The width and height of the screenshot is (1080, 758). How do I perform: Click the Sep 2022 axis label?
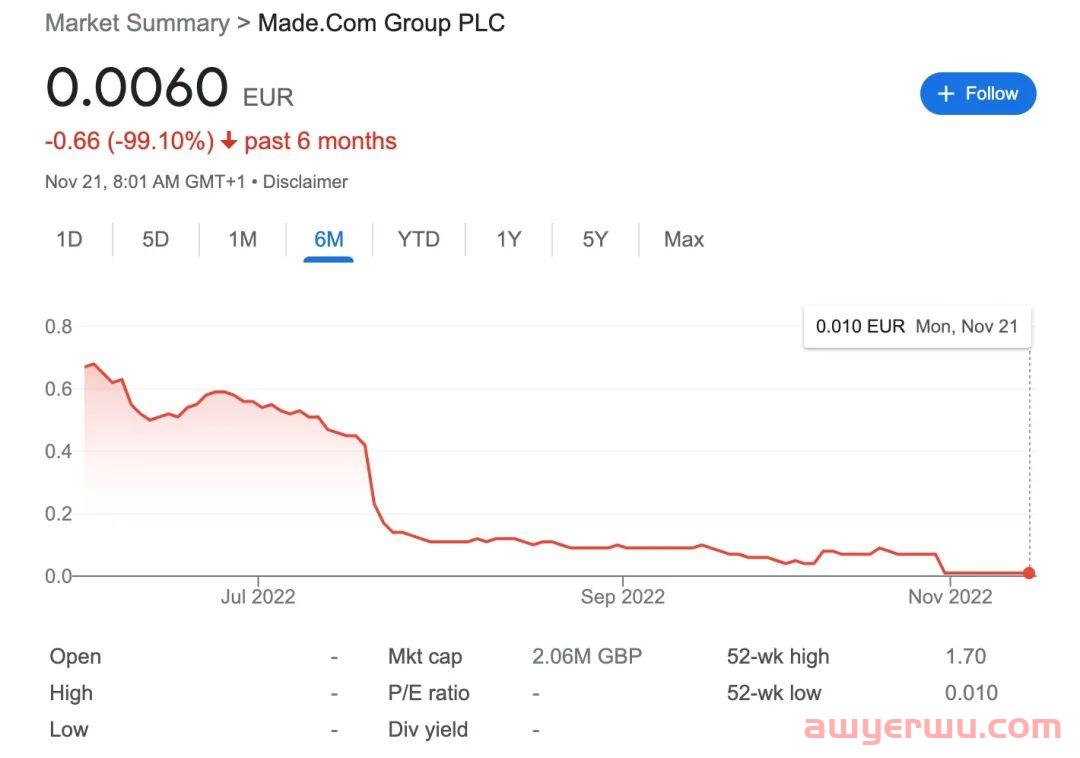click(x=622, y=597)
